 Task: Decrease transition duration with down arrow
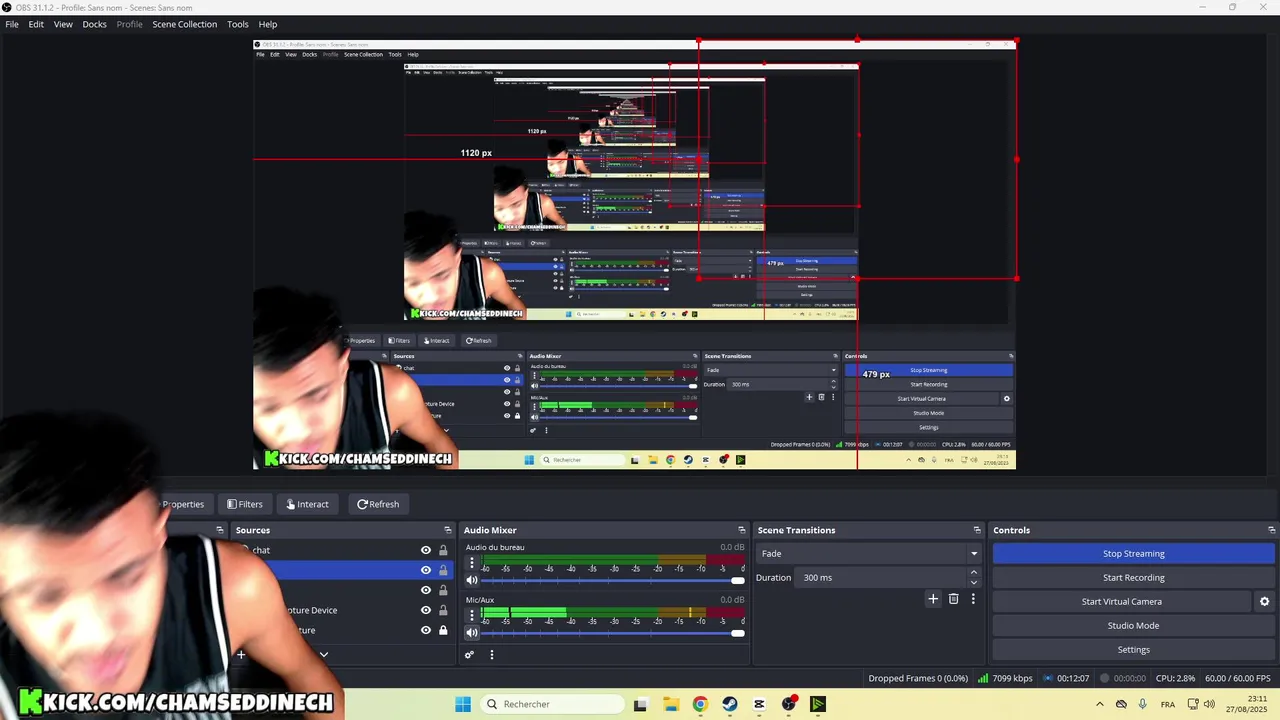(x=973, y=582)
